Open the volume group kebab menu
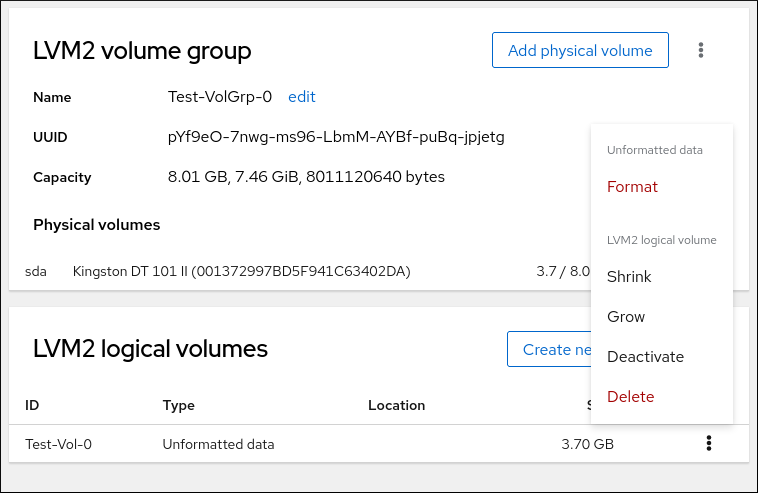The image size is (758, 493). [x=701, y=50]
